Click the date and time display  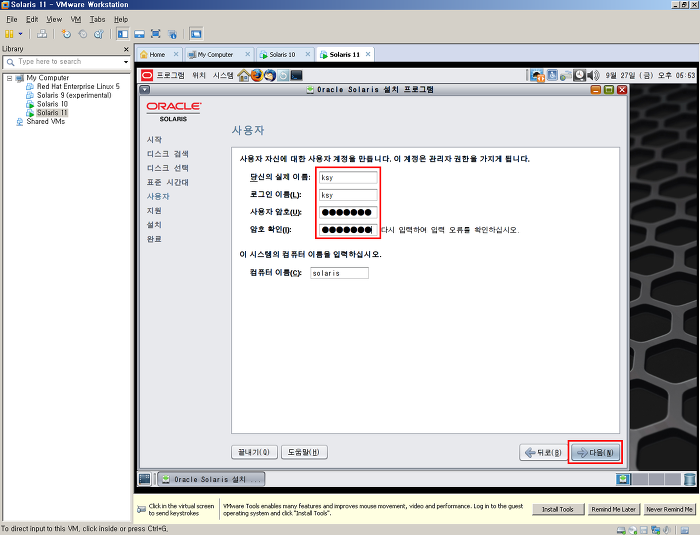tap(650, 75)
